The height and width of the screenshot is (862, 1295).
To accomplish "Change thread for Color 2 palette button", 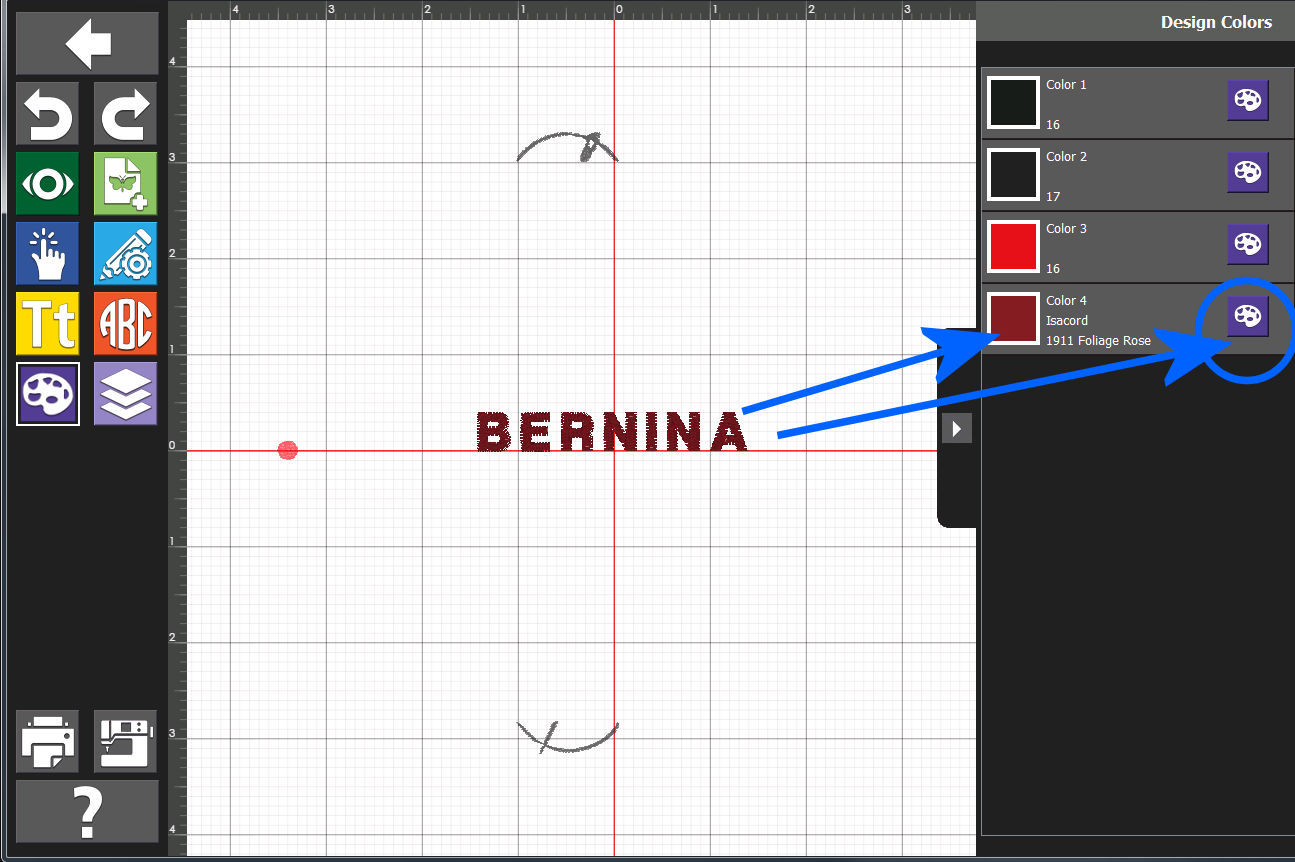I will point(1247,173).
